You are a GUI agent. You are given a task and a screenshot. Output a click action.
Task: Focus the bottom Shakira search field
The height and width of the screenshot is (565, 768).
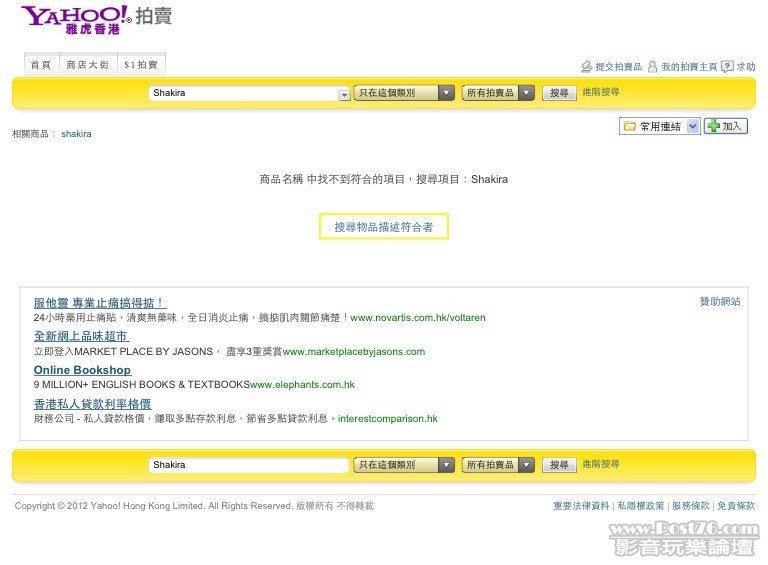248,465
